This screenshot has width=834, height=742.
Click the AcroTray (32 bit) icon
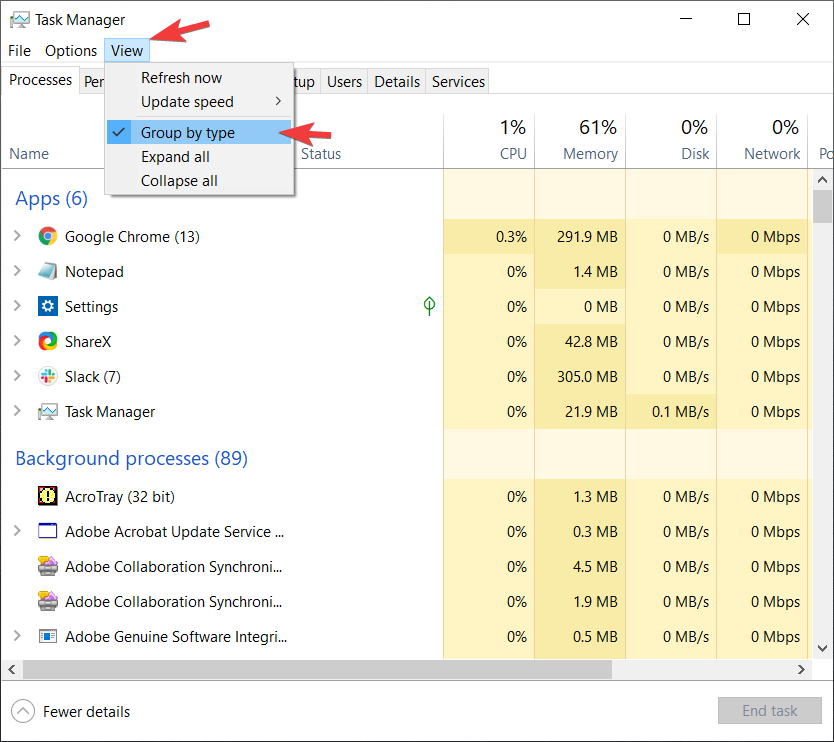[x=47, y=496]
